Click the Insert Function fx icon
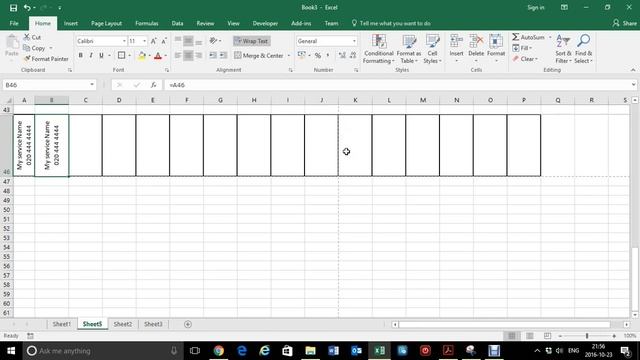Screen dimensions: 640x360 pos(153,85)
